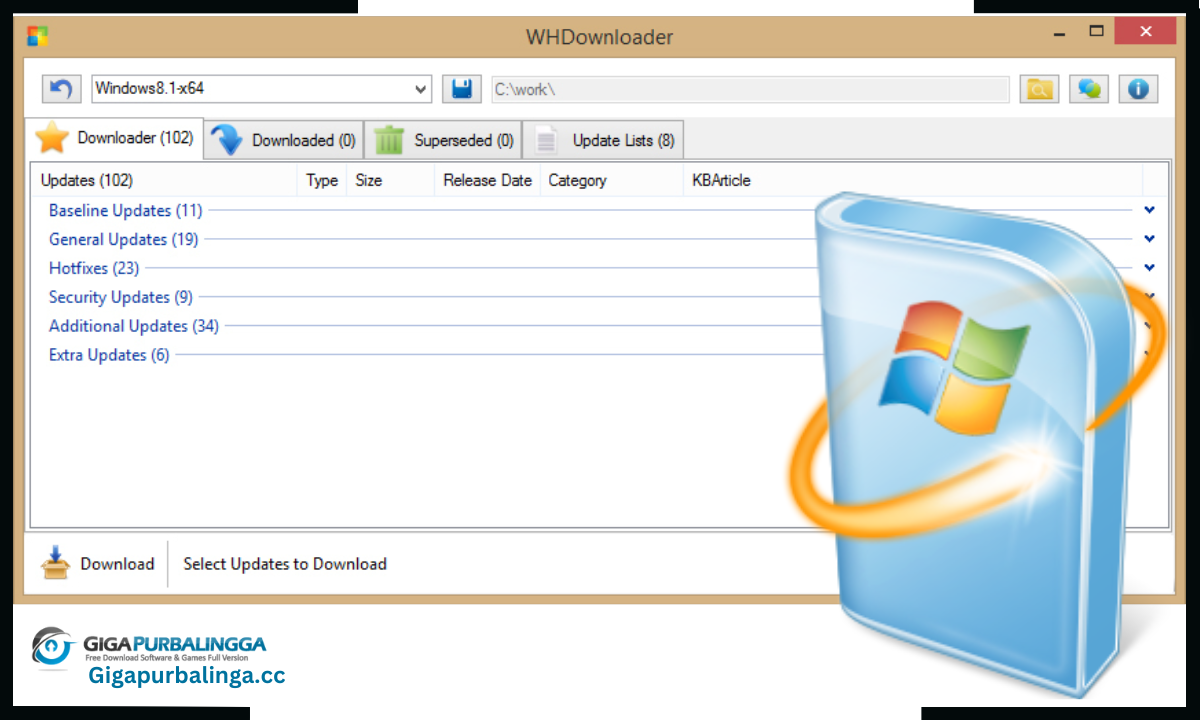Sort by the Release Date column header

click(487, 180)
